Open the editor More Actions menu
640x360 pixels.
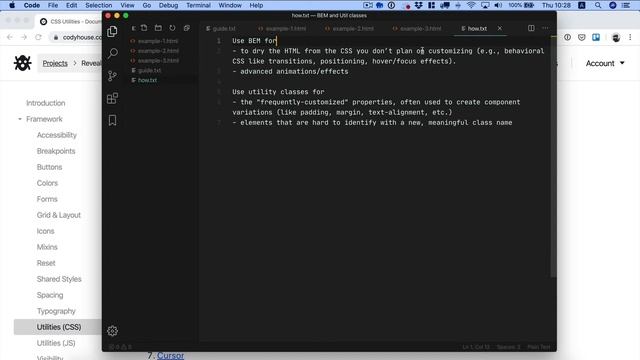545,28
